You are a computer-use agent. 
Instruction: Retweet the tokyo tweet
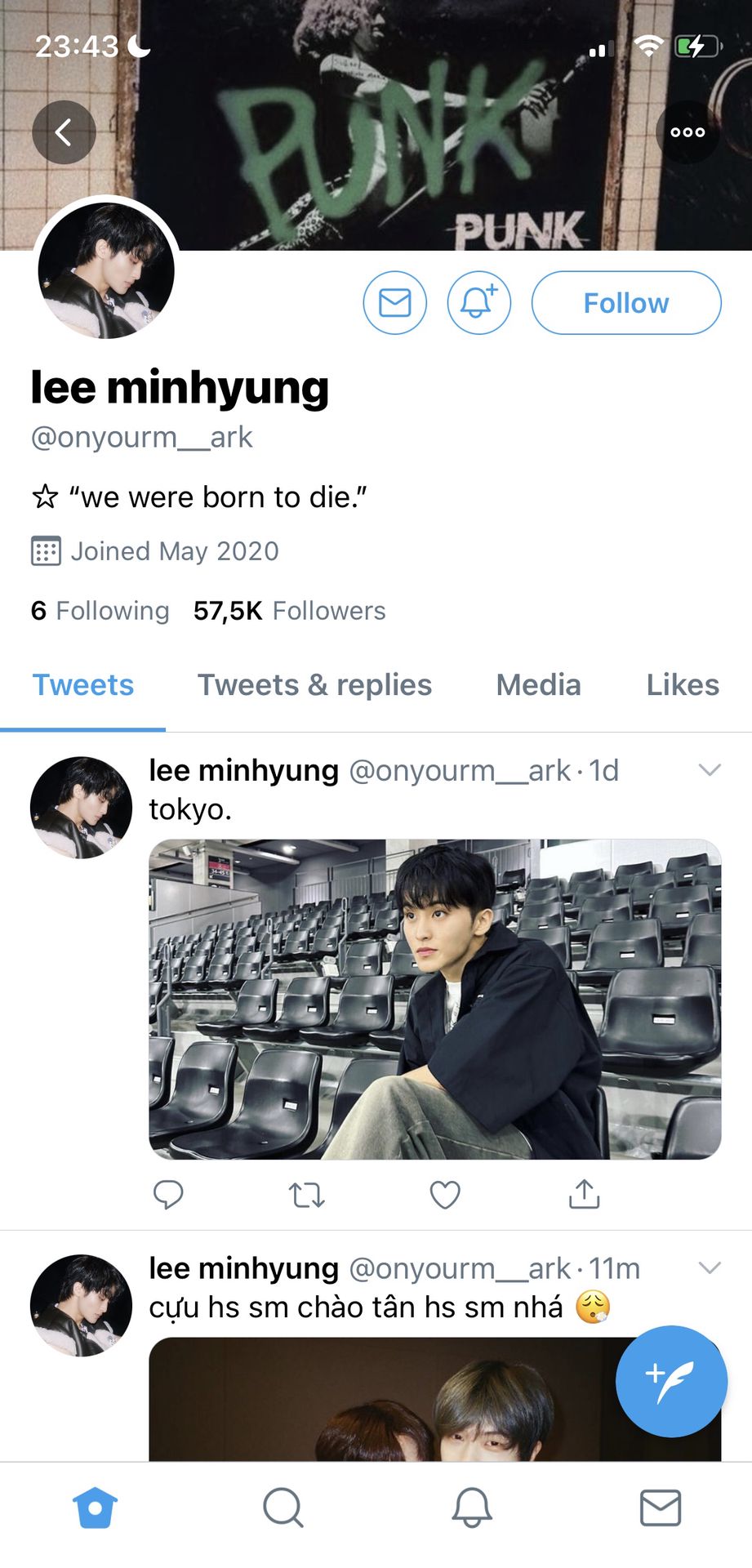[x=307, y=1195]
